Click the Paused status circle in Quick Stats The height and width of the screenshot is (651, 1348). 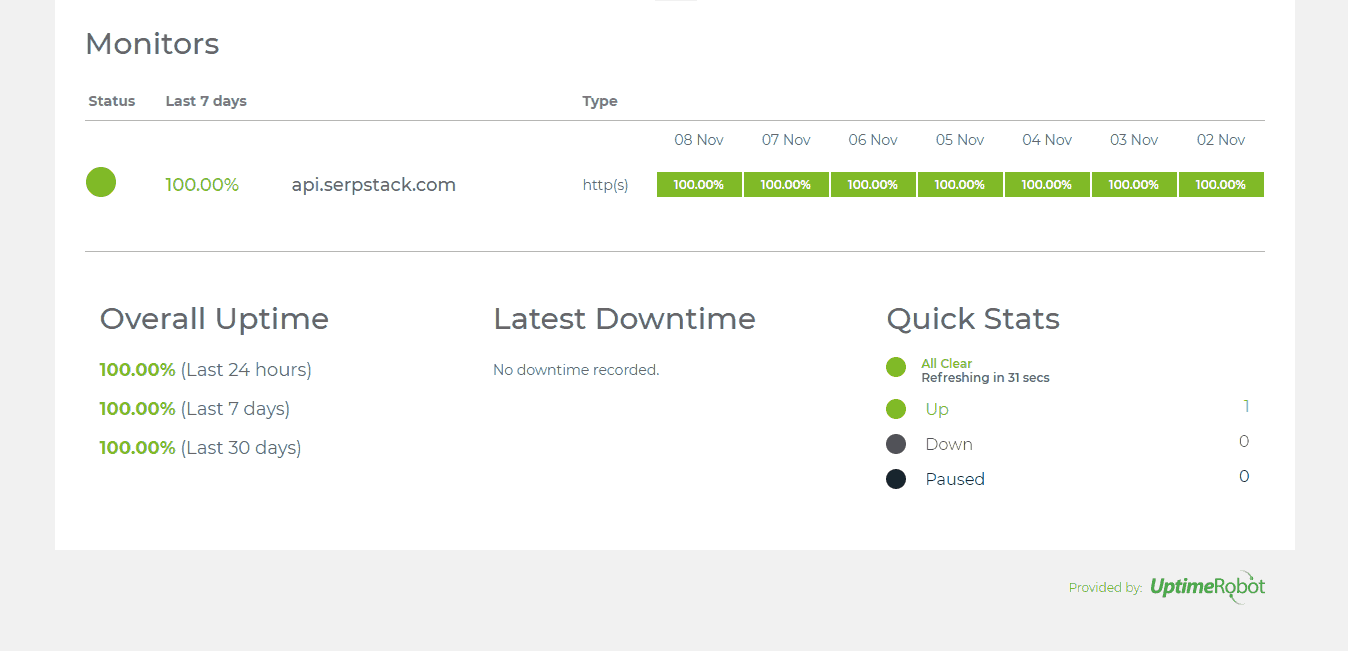(896, 478)
